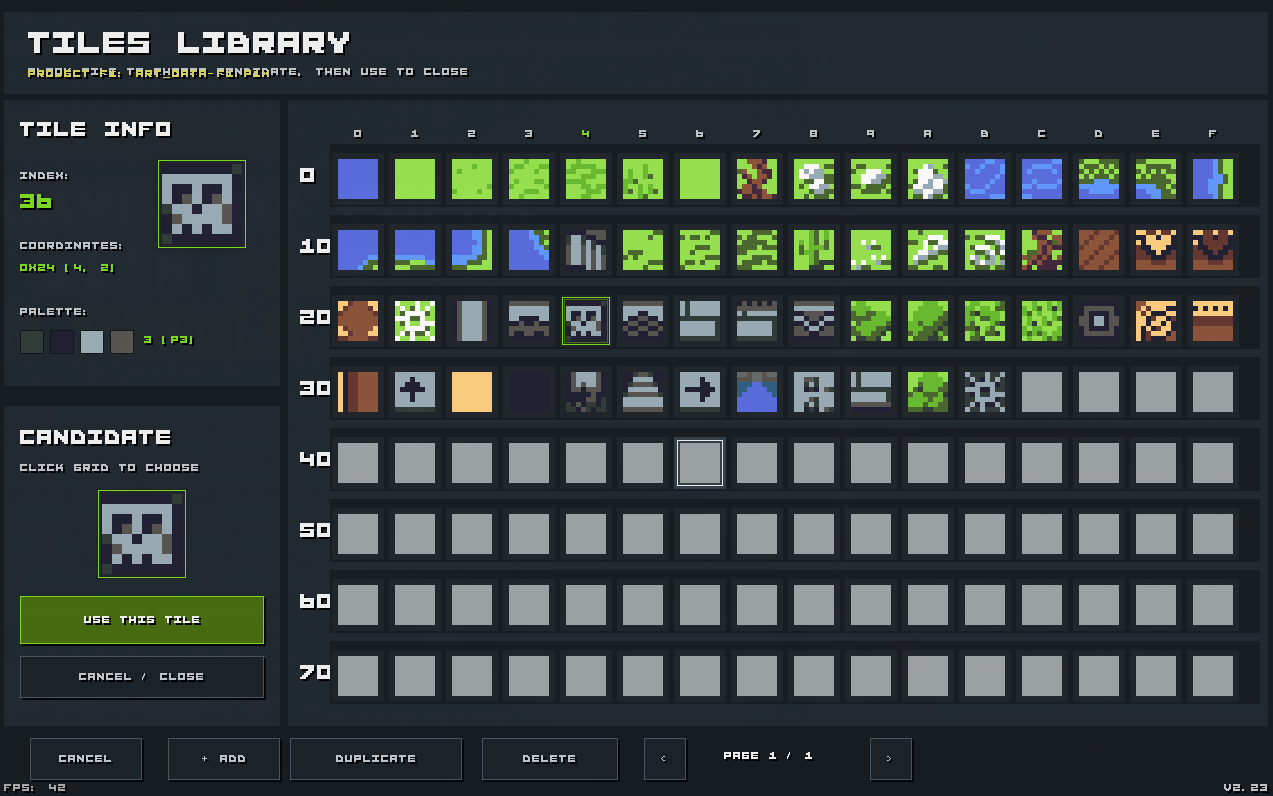Choose the dark navy tile at index 33
Viewport: 1273px width, 796px height.
point(529,392)
